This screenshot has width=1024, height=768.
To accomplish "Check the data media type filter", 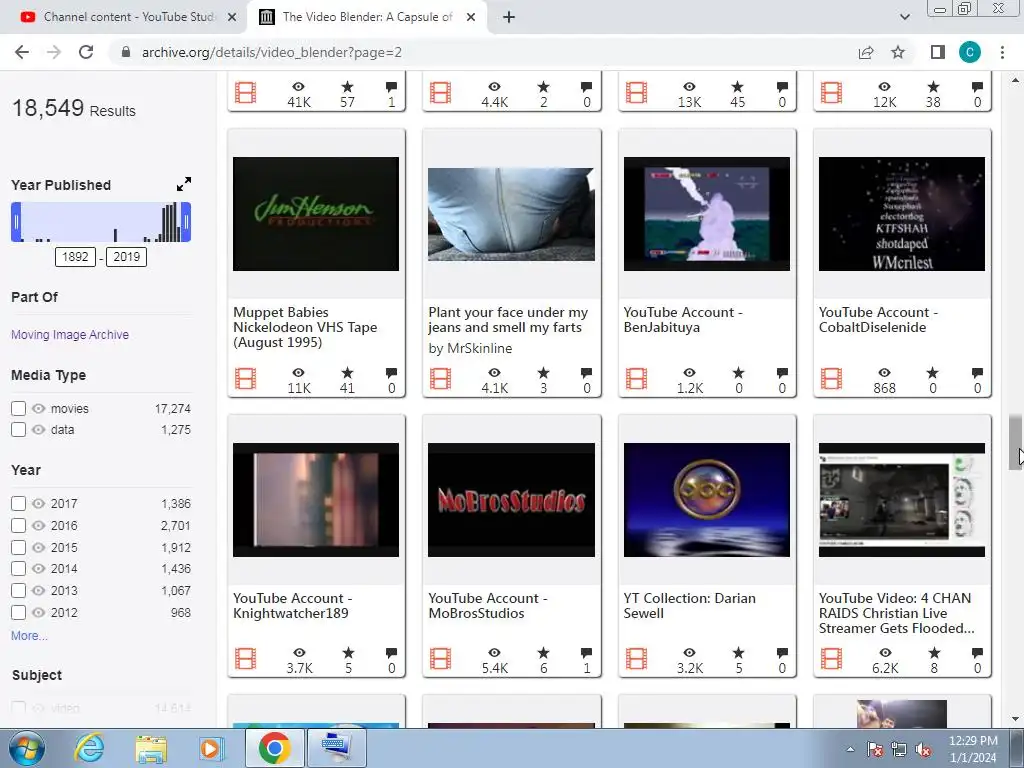I will click(x=18, y=429).
